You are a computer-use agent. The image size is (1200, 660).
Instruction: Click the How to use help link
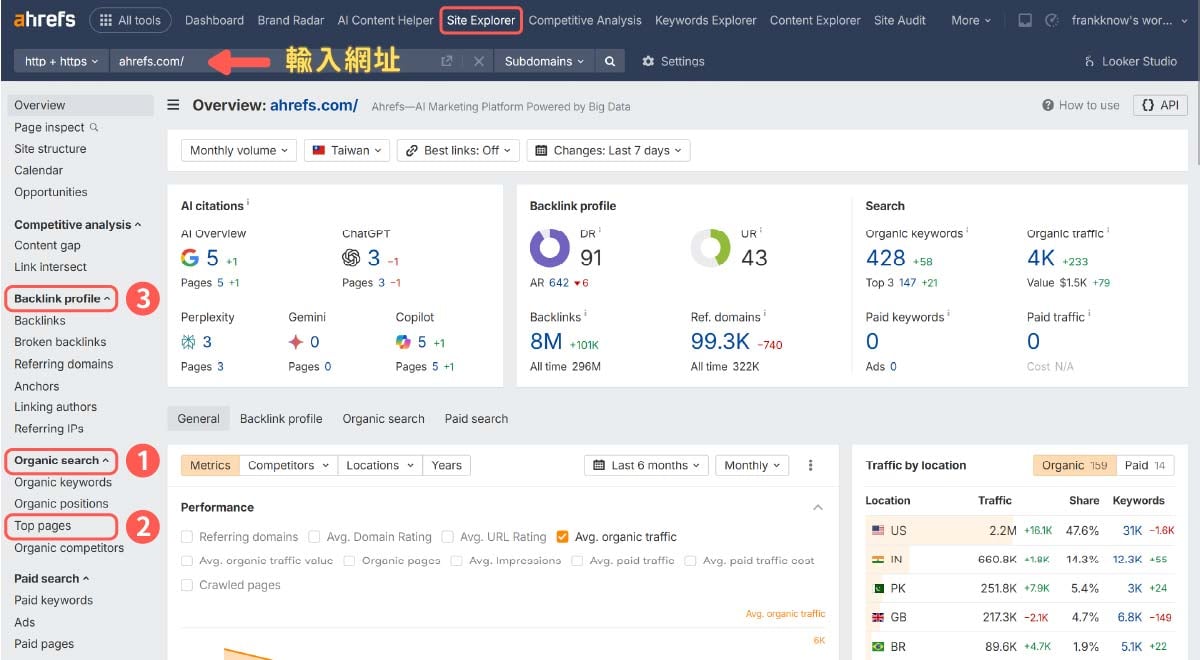pyautogui.click(x=1081, y=105)
